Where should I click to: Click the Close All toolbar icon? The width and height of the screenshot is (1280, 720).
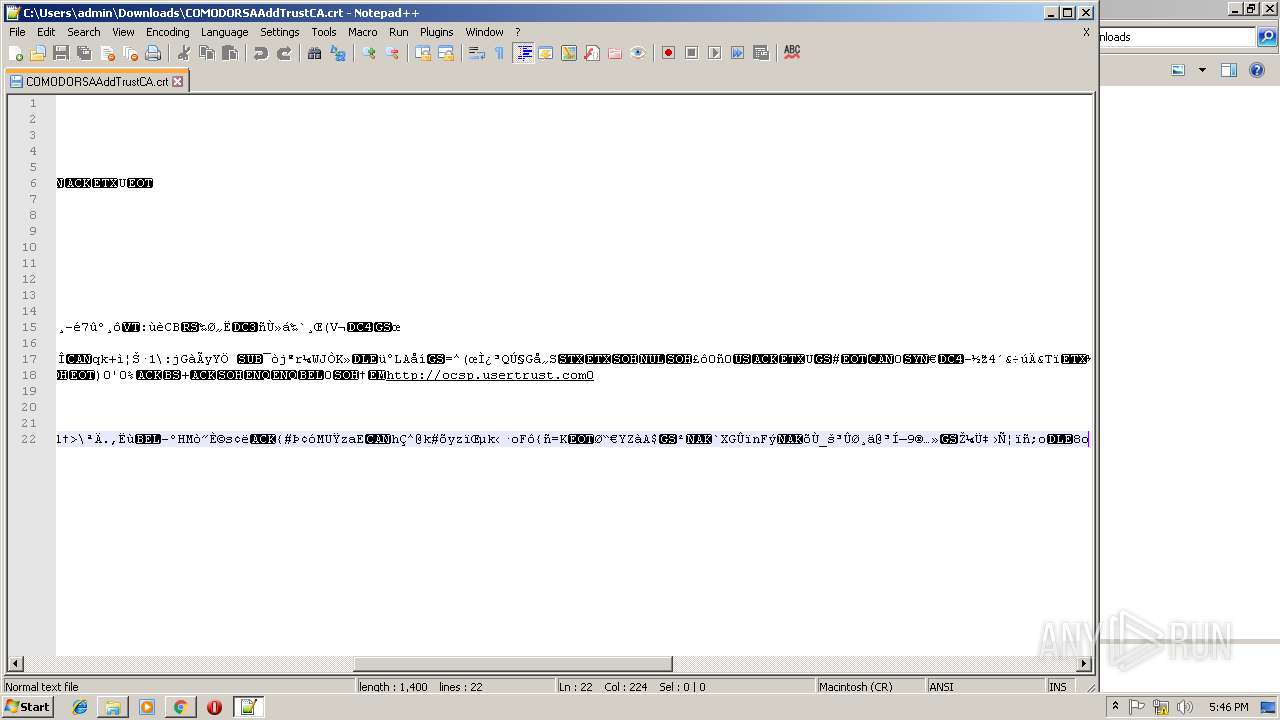[130, 53]
